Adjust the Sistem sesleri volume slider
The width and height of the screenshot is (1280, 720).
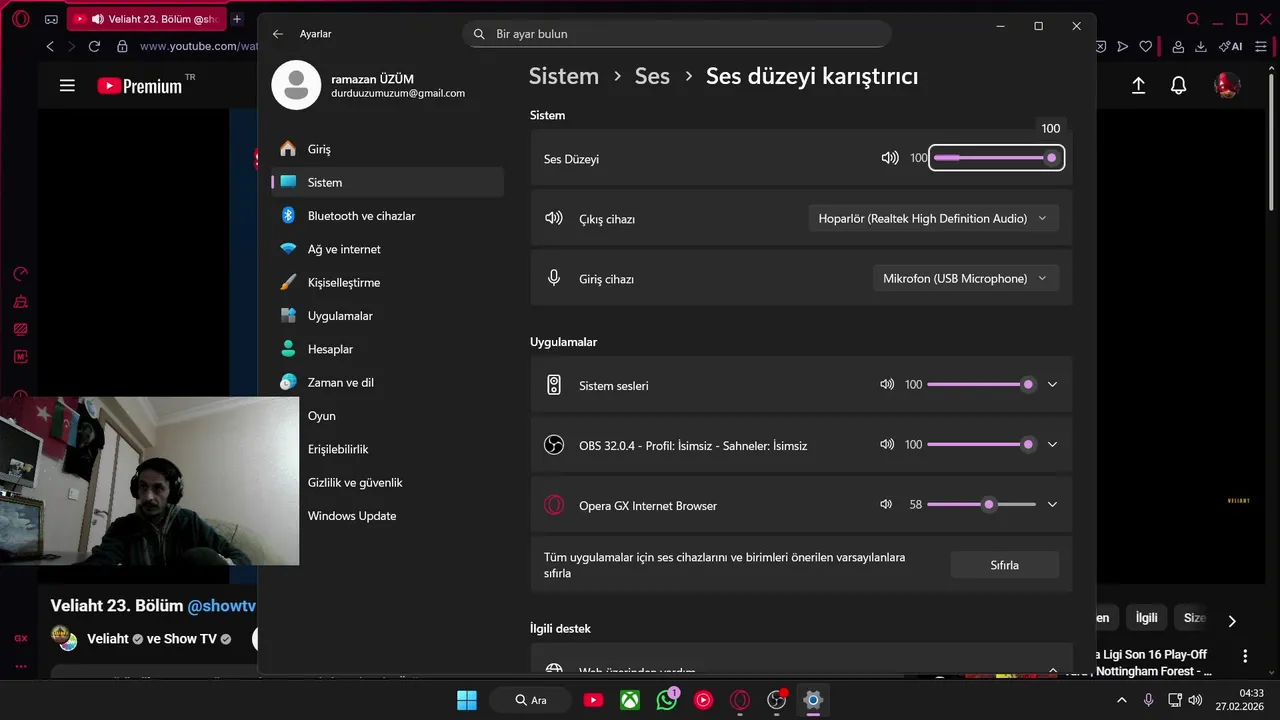click(981, 385)
